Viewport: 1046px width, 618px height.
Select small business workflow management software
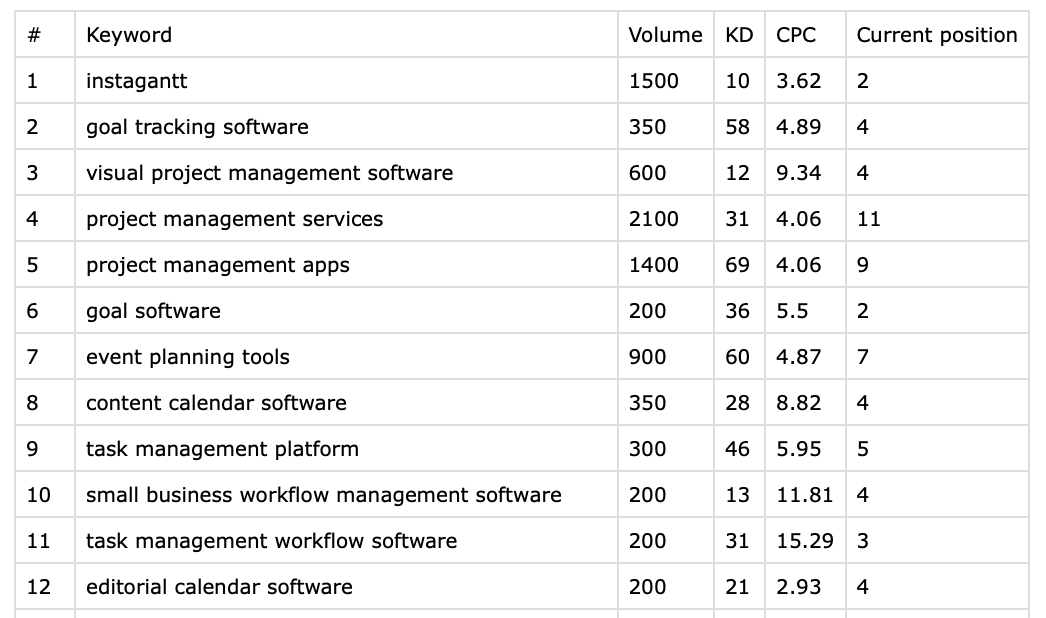[323, 495]
